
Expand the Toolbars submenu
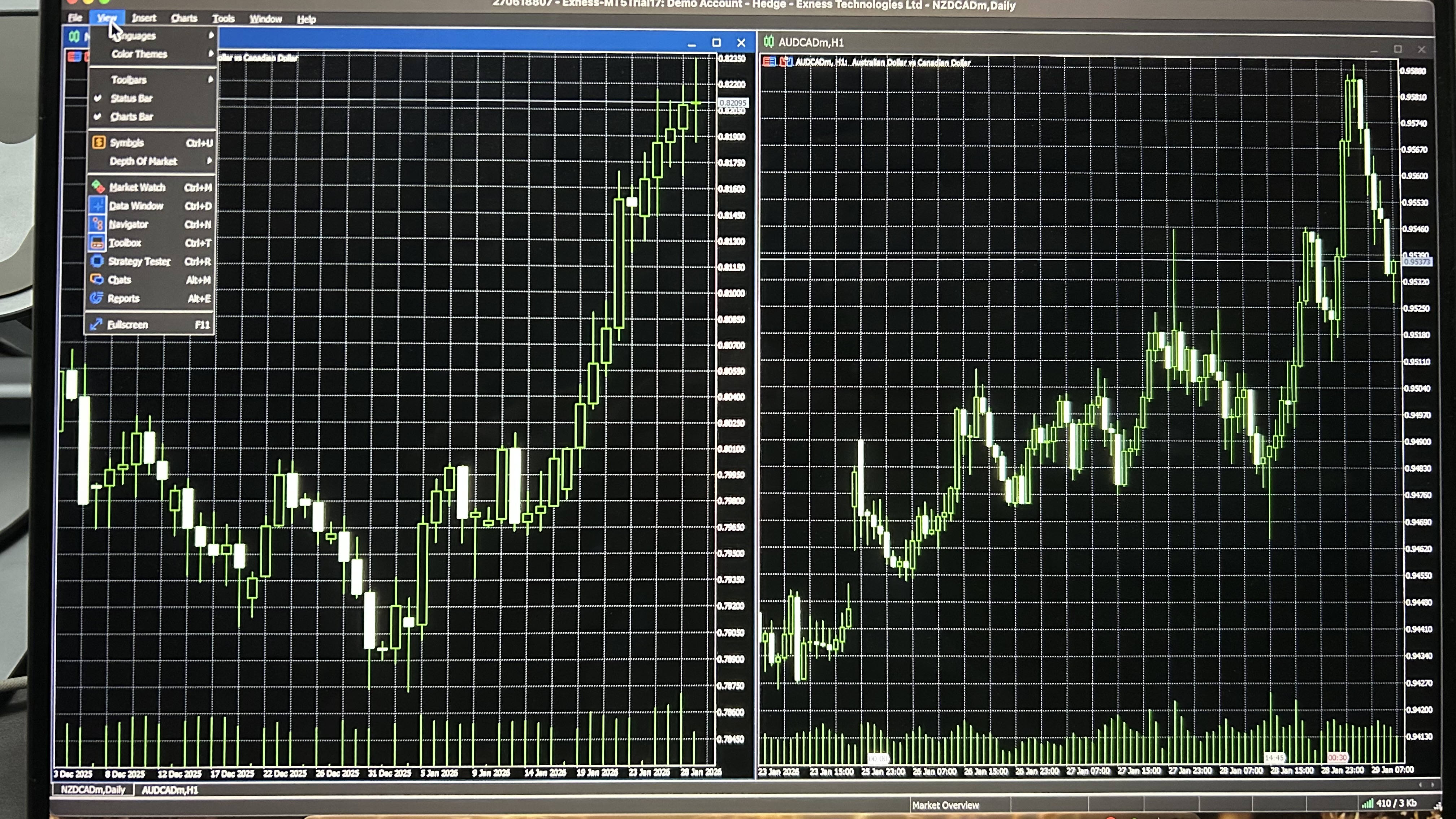pyautogui.click(x=129, y=80)
